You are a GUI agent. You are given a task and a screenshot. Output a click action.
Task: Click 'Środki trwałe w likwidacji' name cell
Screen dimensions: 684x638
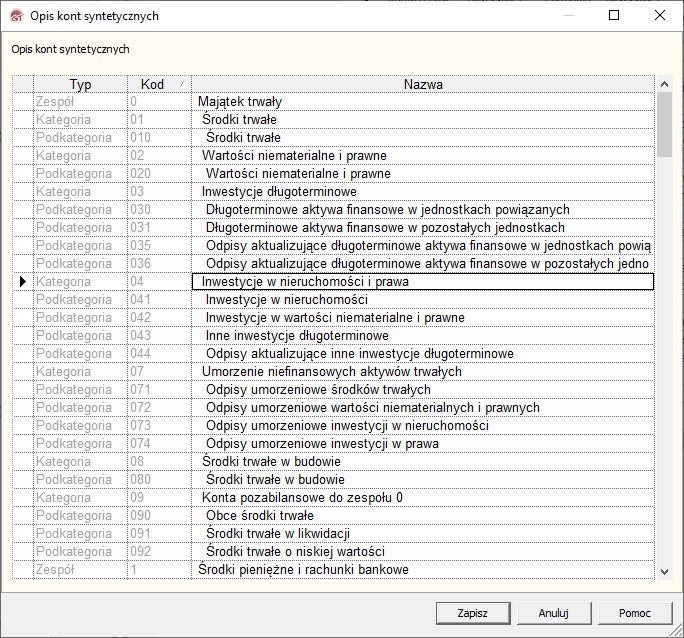(x=283, y=534)
